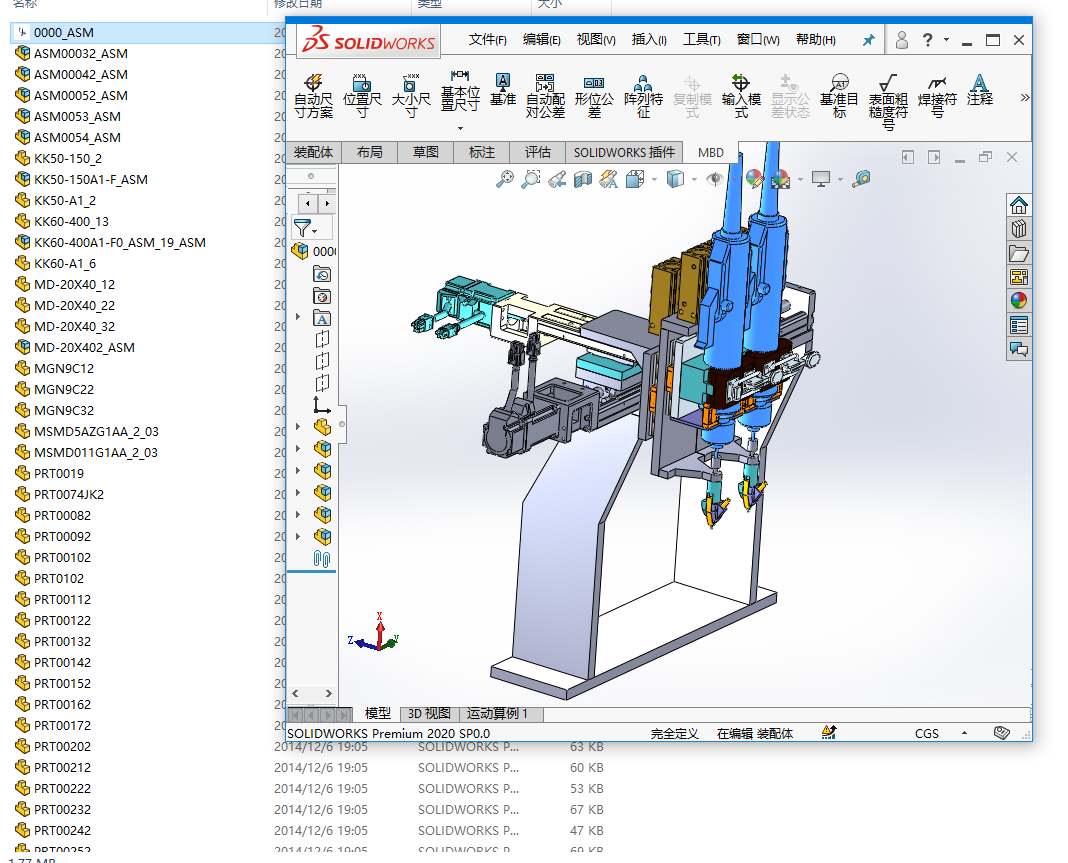Pin the menu bar with pushpin icon

click(868, 40)
